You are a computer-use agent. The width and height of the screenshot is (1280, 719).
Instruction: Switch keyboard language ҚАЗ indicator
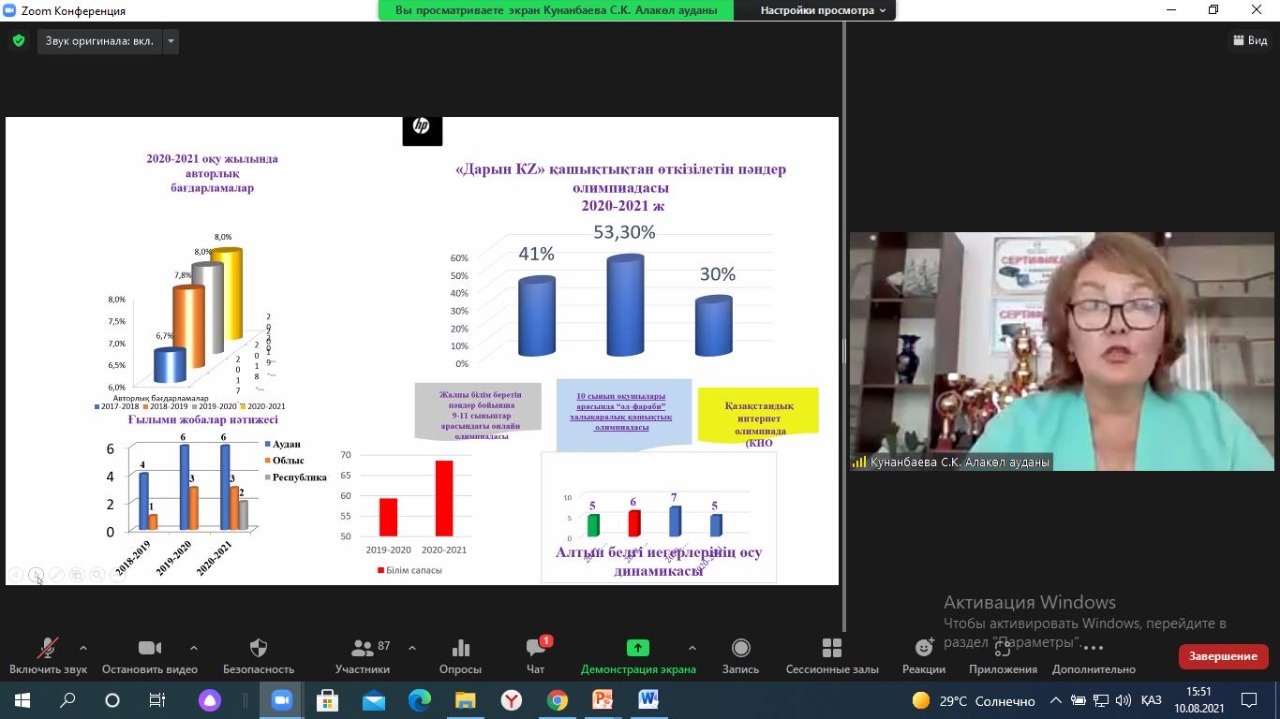[1151, 700]
